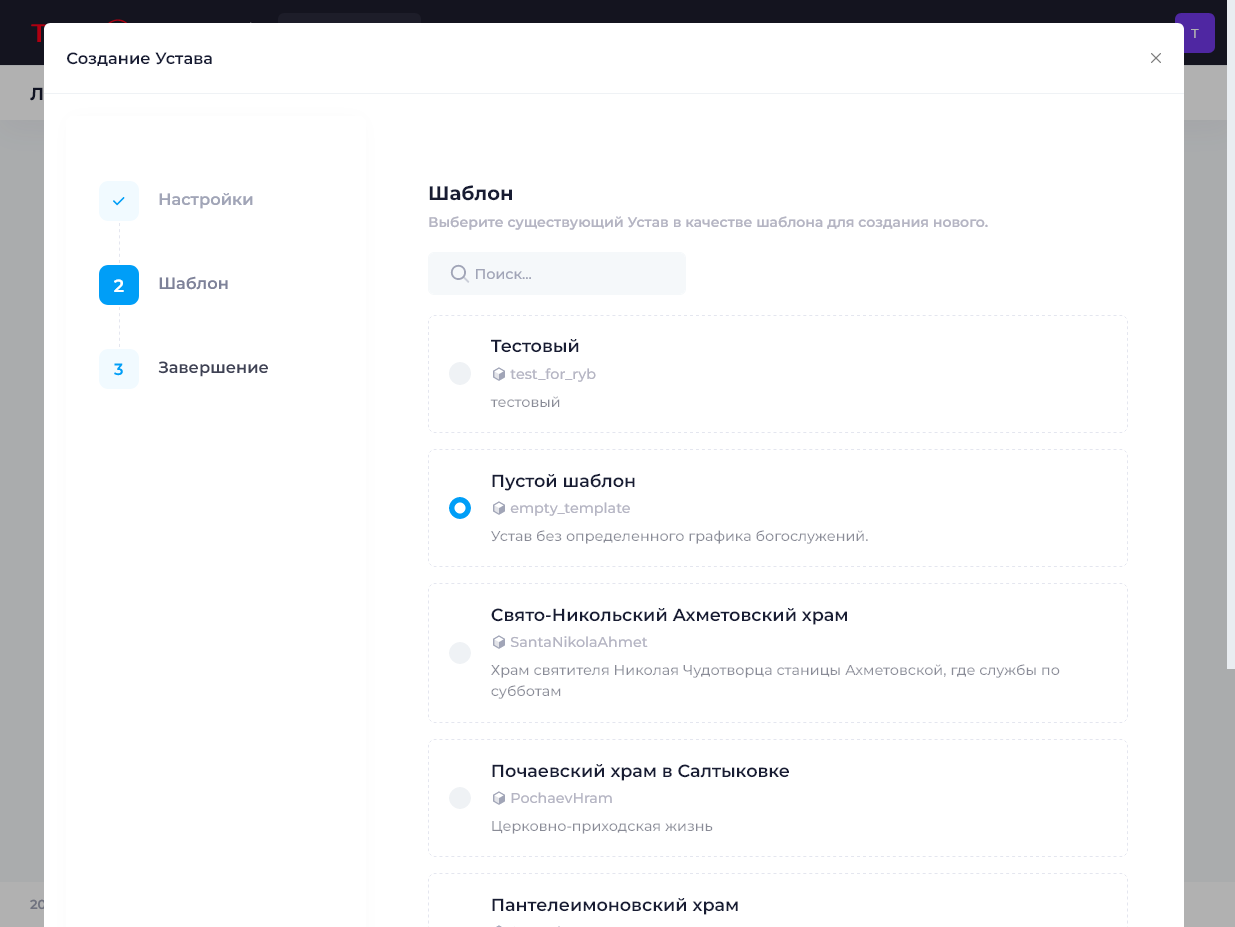Click Свято-Никольский Ахметовский храм title

click(669, 615)
